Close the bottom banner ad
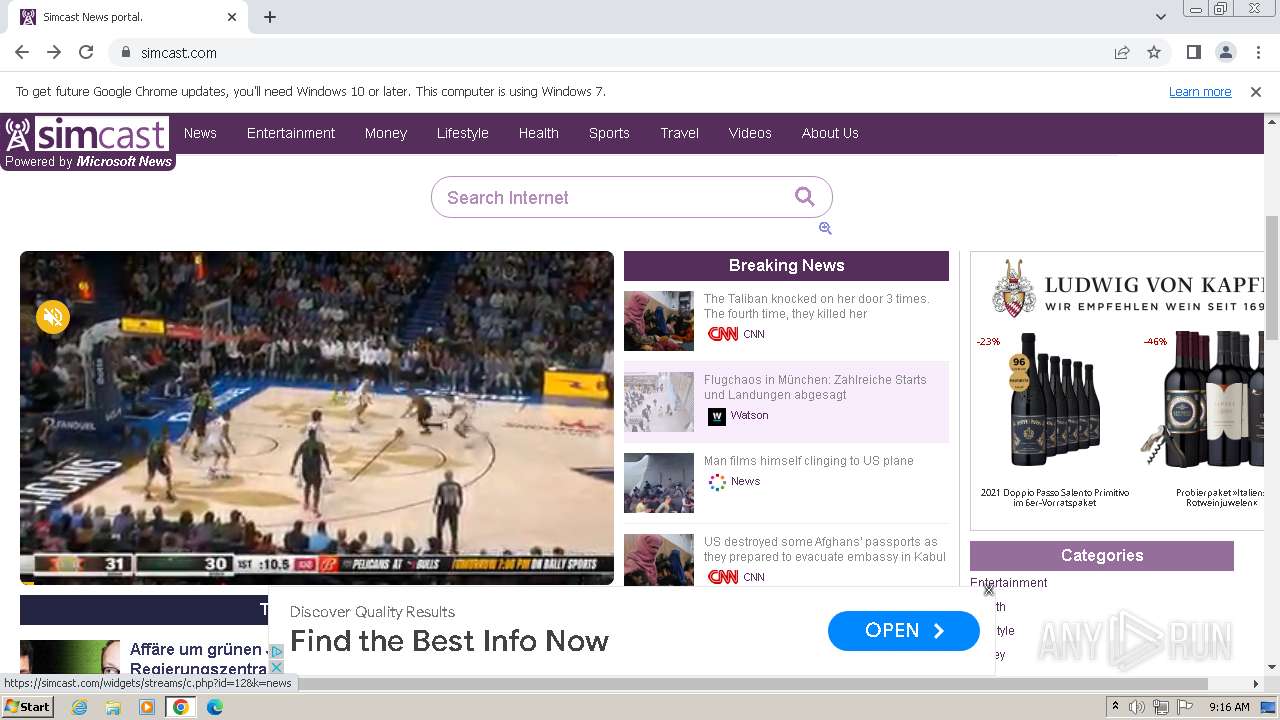This screenshot has height=720, width=1280. (988, 590)
